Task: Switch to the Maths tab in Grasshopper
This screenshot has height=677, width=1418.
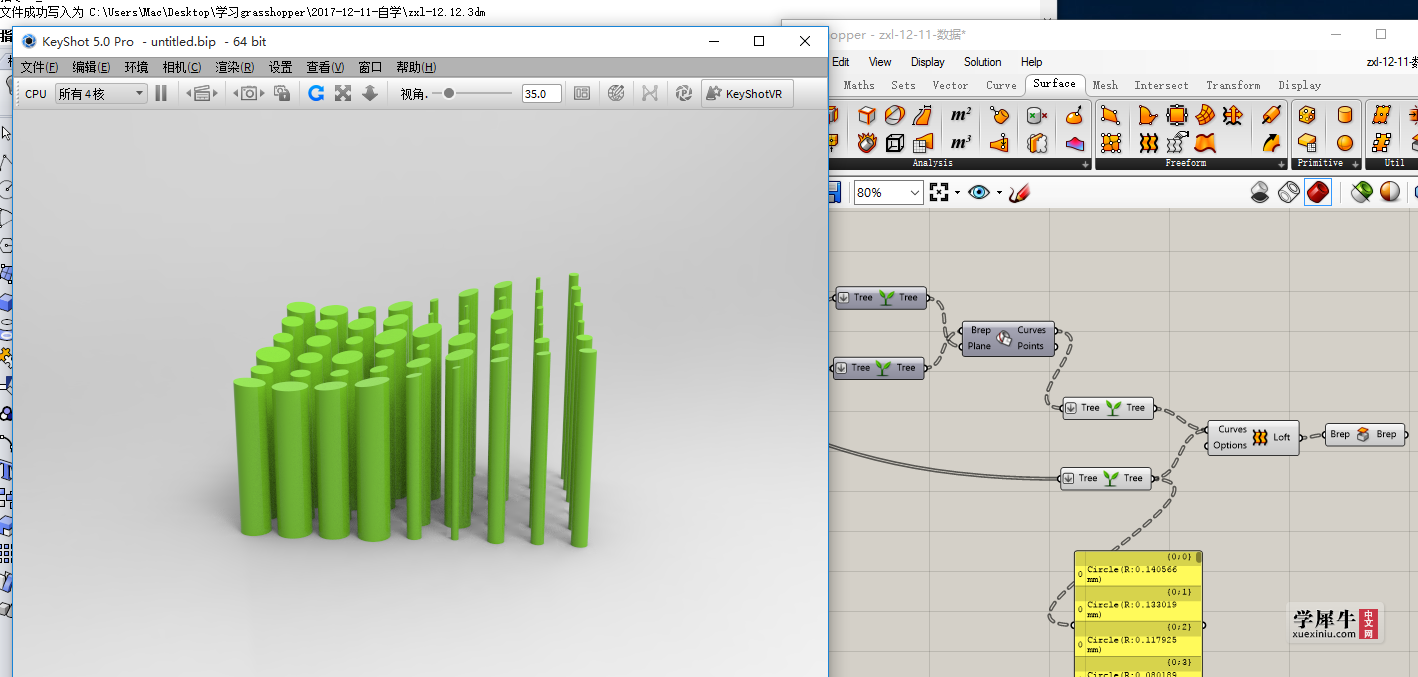Action: click(x=859, y=86)
